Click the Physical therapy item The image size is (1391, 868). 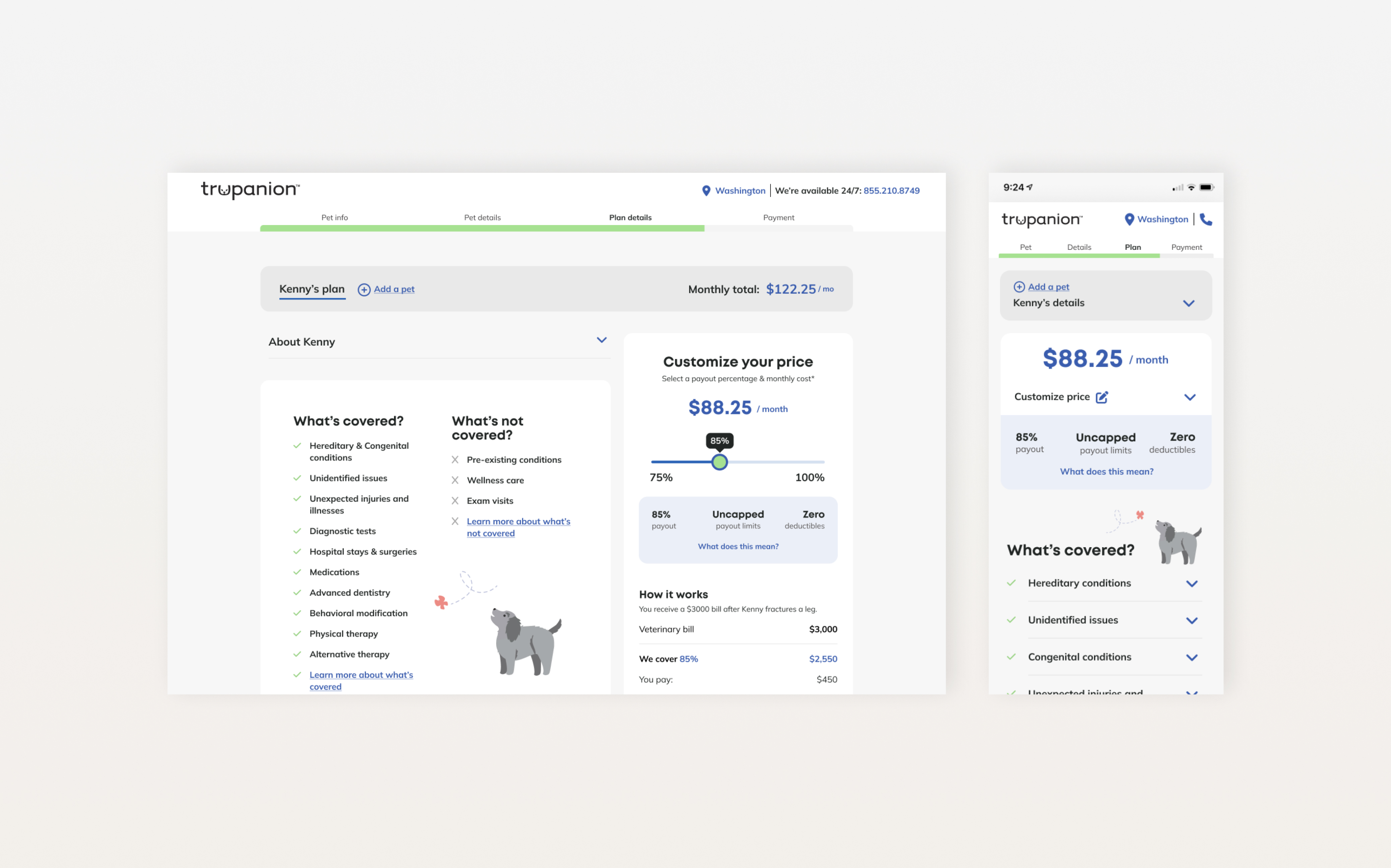point(343,634)
